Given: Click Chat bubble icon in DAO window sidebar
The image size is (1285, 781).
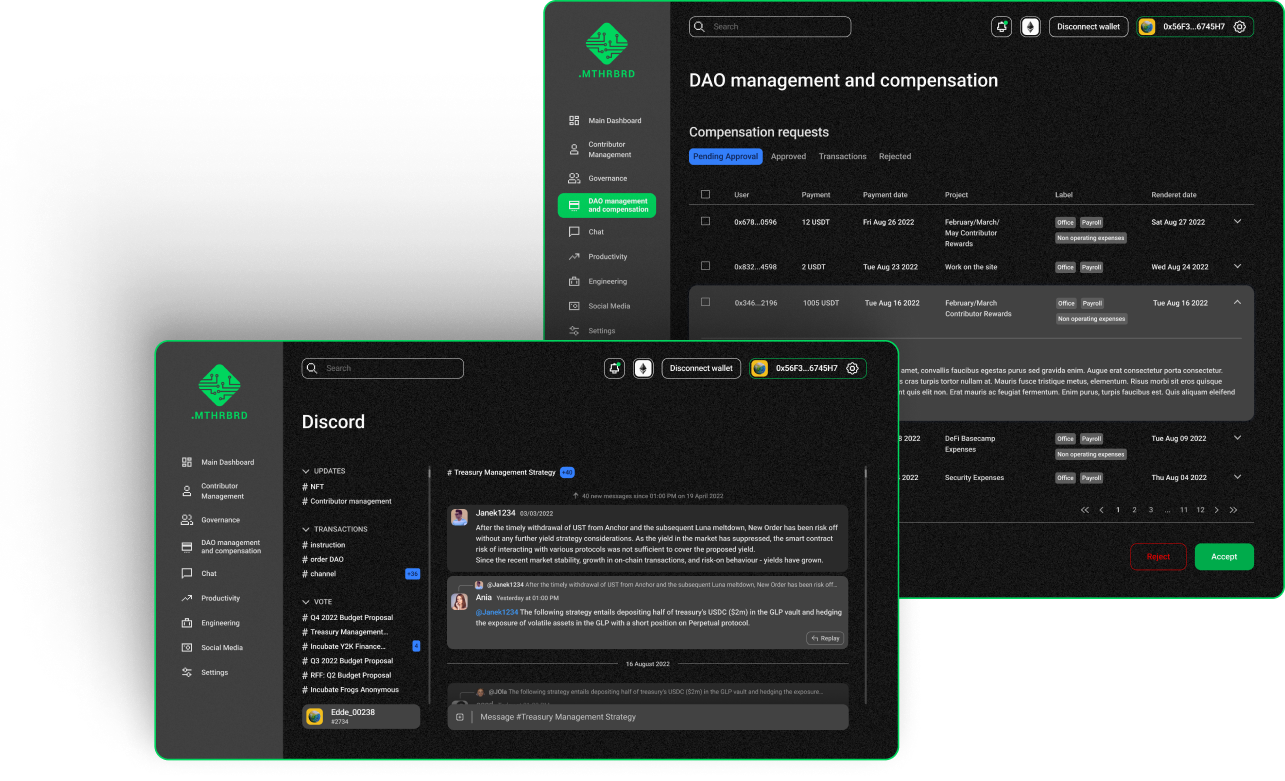Looking at the screenshot, I should tap(574, 232).
